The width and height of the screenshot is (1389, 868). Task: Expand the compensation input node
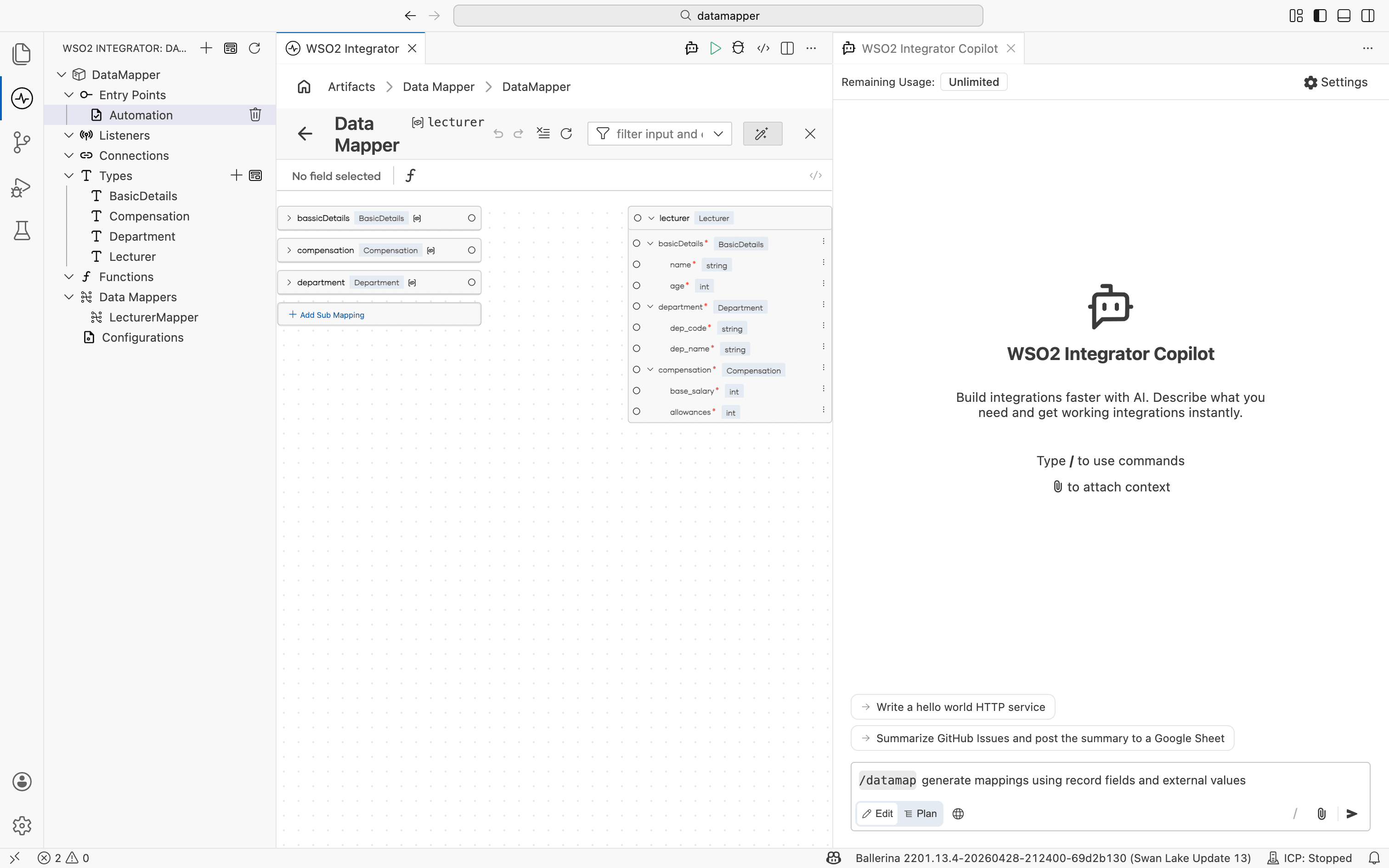[289, 250]
